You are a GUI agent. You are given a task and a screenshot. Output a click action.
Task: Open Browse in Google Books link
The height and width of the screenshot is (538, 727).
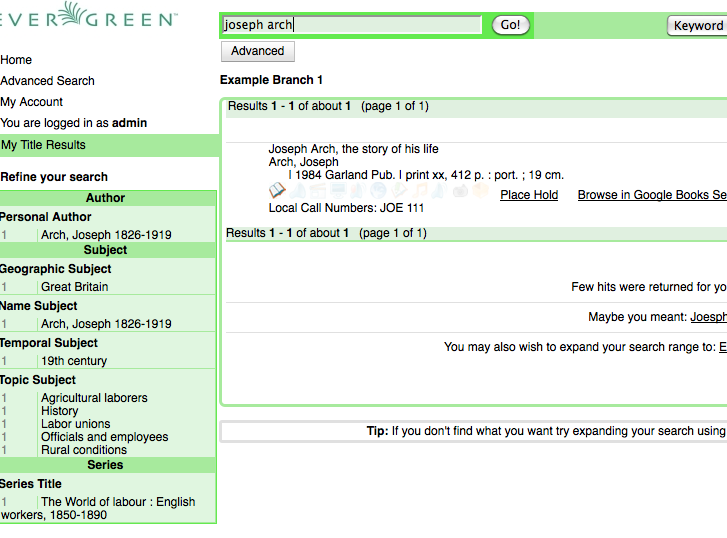(651, 195)
